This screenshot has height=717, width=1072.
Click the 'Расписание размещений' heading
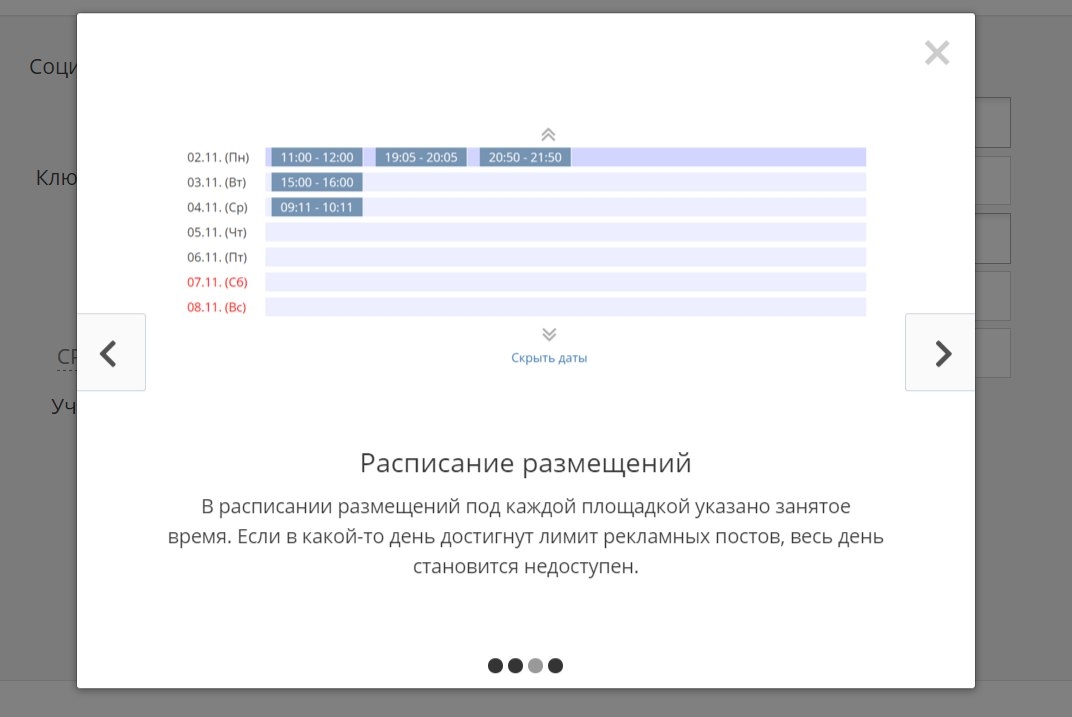526,463
